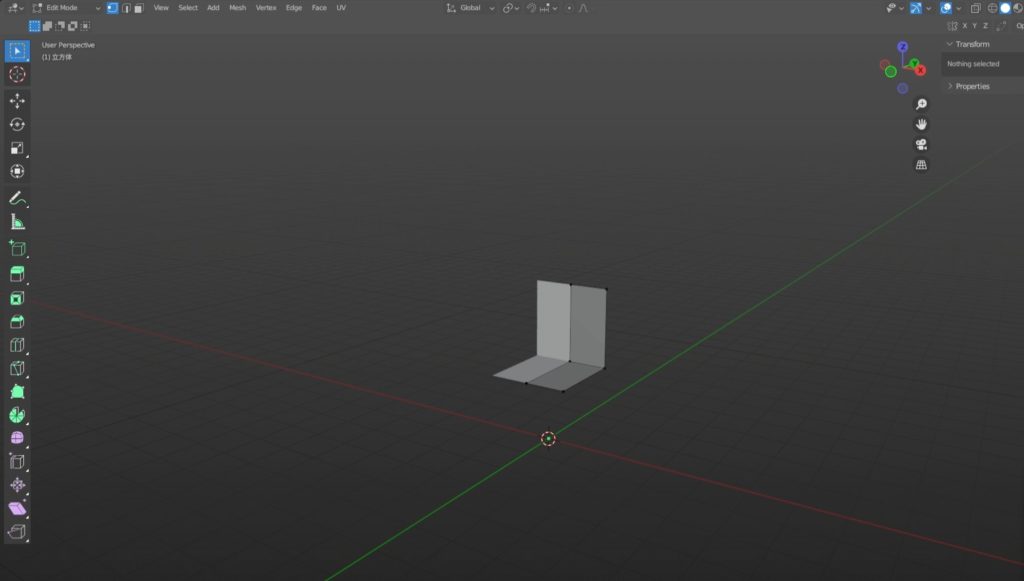This screenshot has height=581, width=1024.
Task: Open the Vertex menu
Action: coord(266,8)
